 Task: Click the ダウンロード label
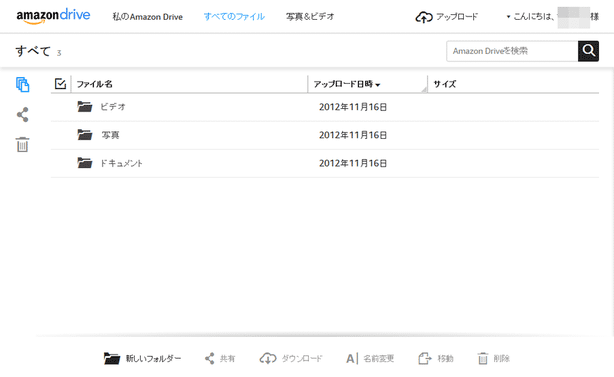click(x=302, y=358)
